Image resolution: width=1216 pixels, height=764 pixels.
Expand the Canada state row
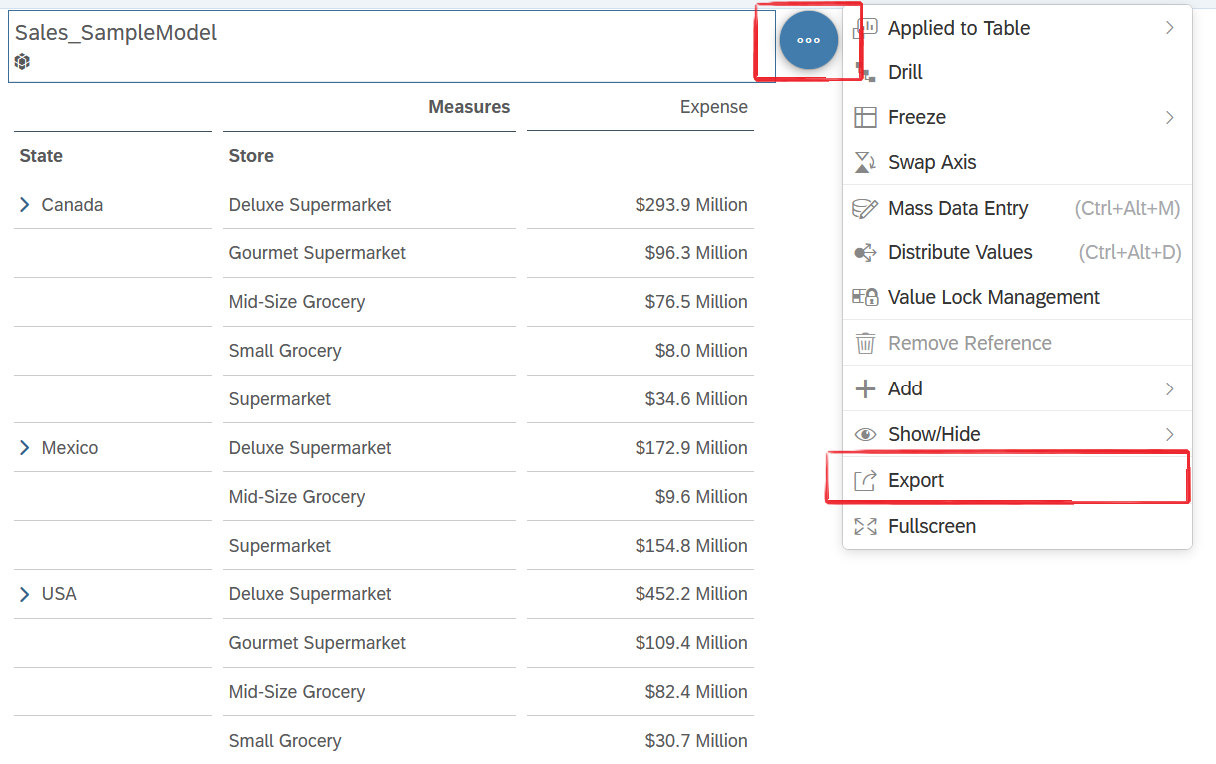click(25, 204)
